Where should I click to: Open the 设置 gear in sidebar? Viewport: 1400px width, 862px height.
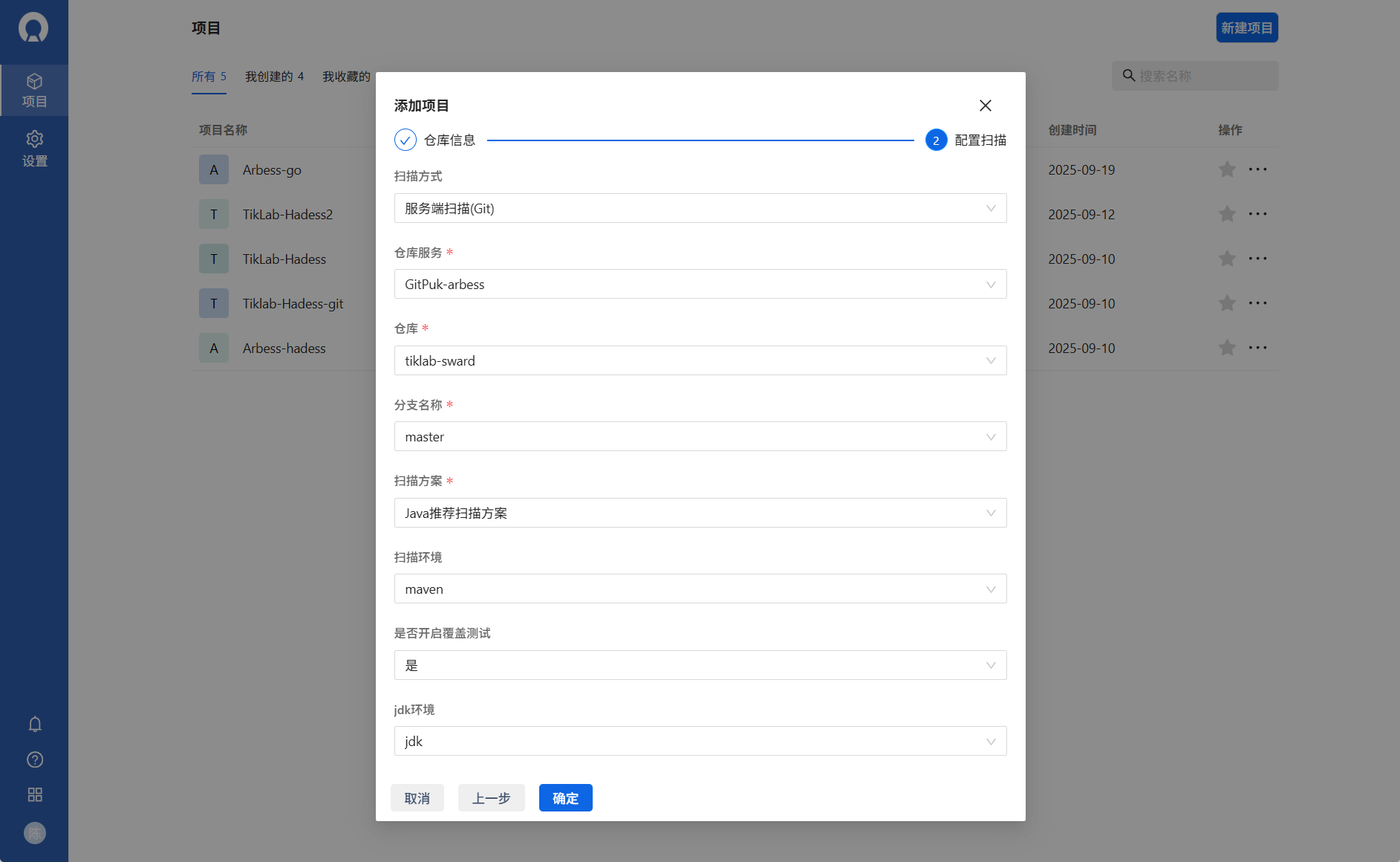tap(34, 149)
